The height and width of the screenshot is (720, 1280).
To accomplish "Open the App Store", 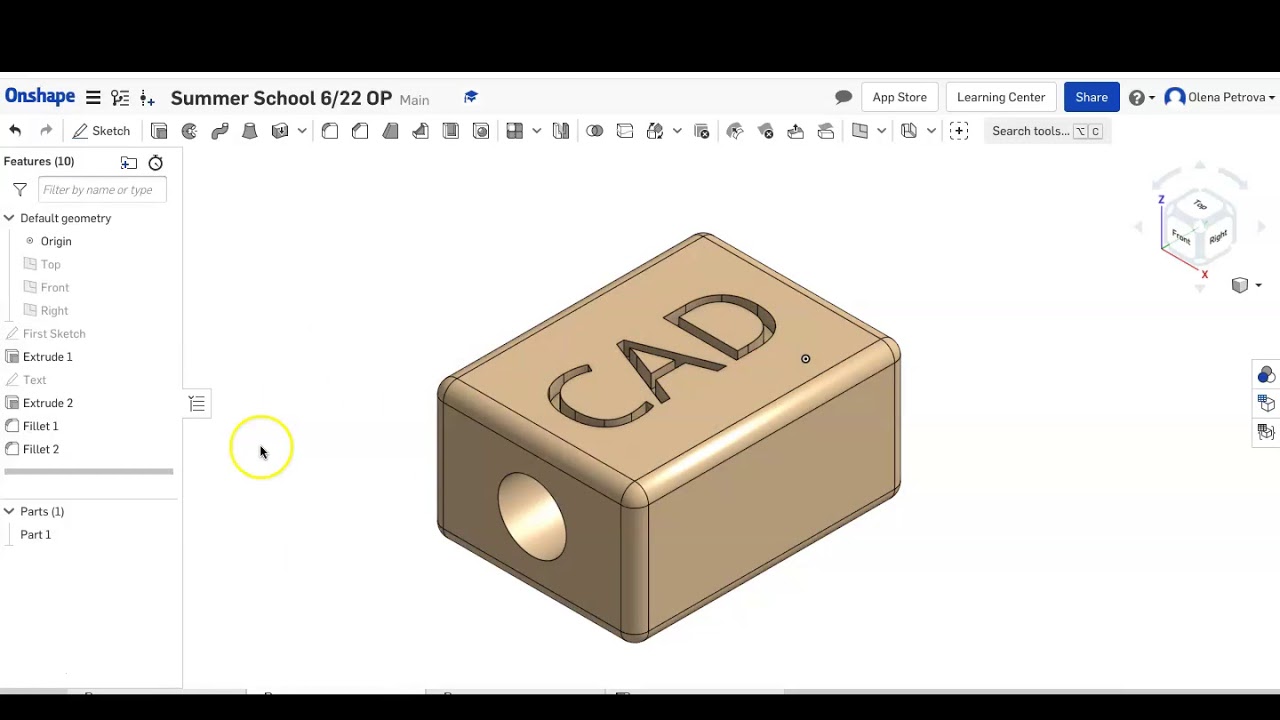I will coord(899,97).
